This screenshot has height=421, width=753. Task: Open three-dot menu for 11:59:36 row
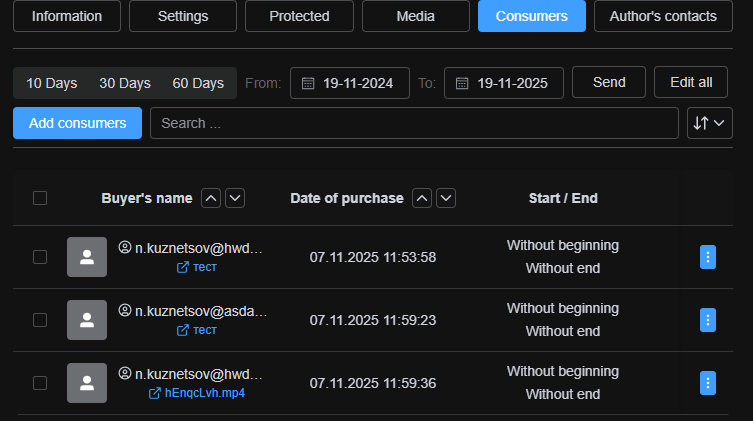707,383
